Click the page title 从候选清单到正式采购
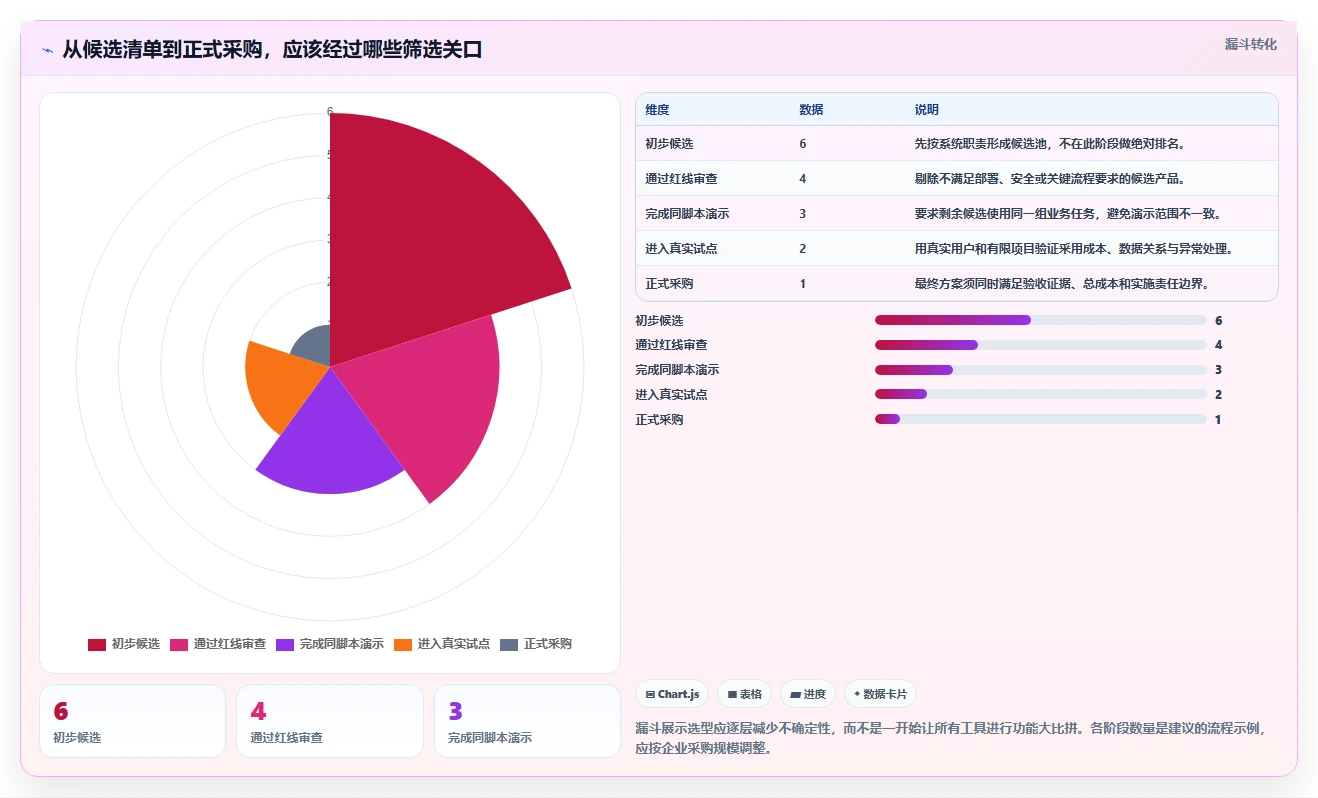1318x798 pixels. coord(272,49)
